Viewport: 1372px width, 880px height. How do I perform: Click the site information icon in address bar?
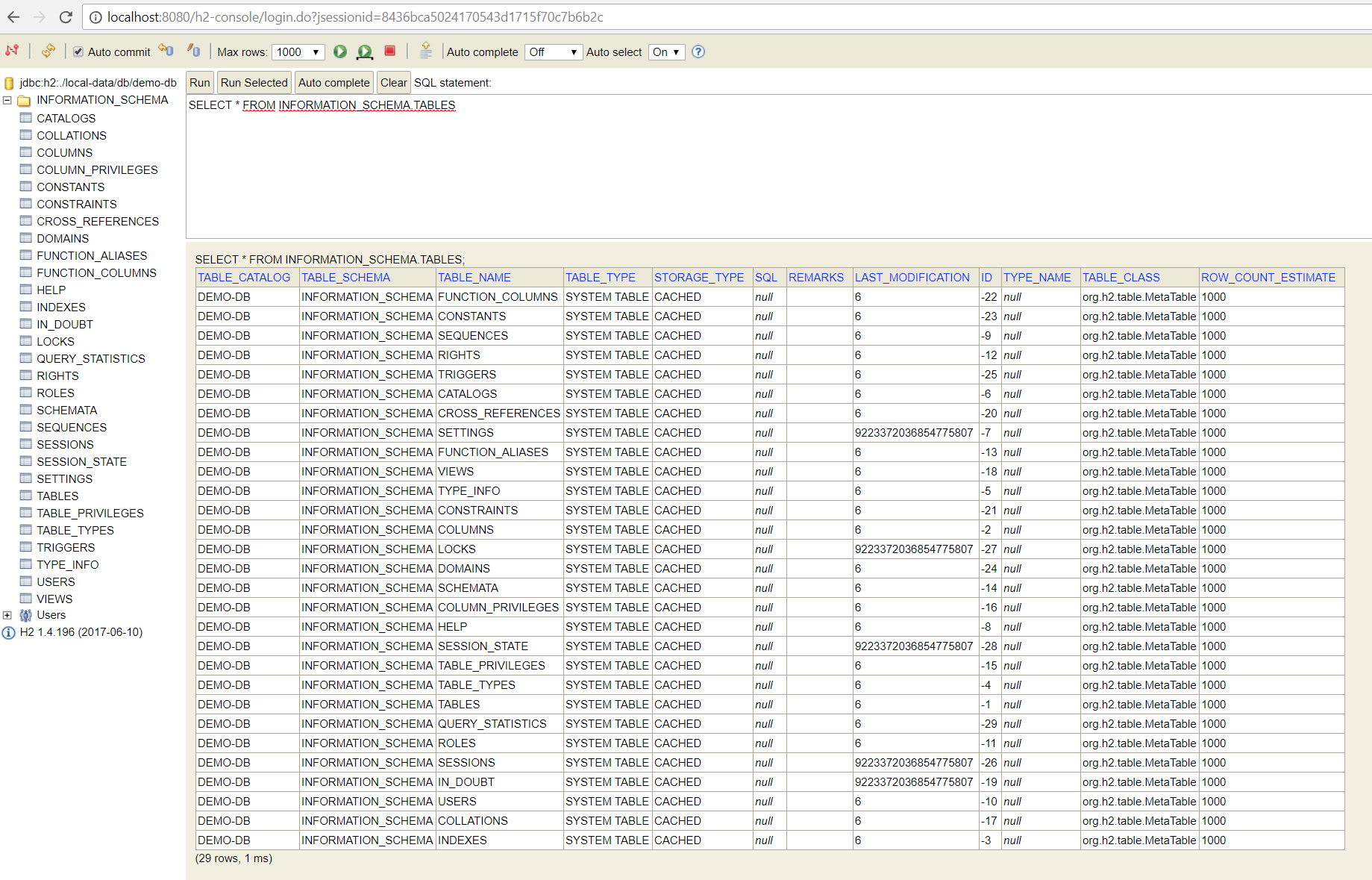[x=95, y=17]
